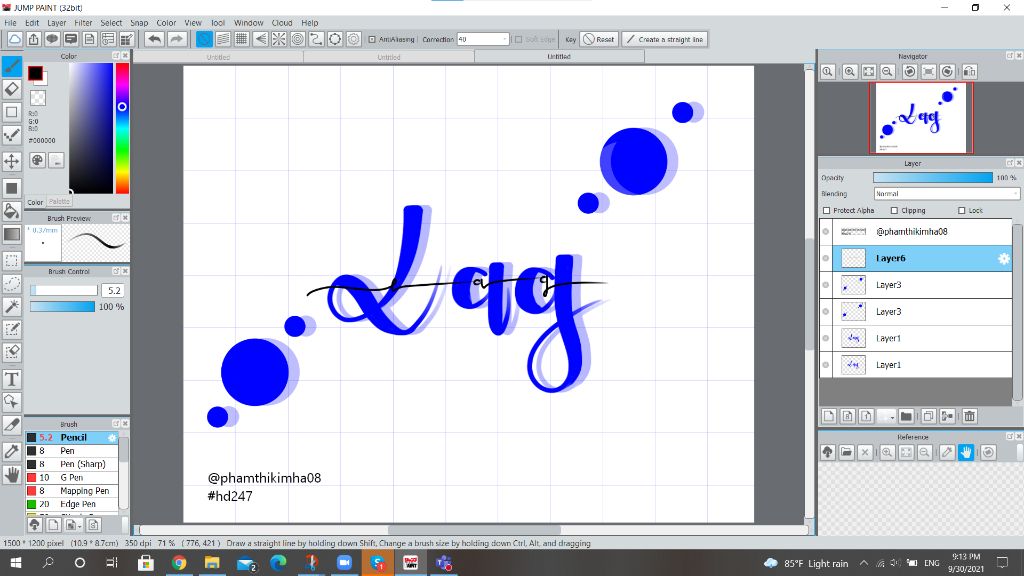Open the add-brush dropdown in Brush panel

coord(79,524)
